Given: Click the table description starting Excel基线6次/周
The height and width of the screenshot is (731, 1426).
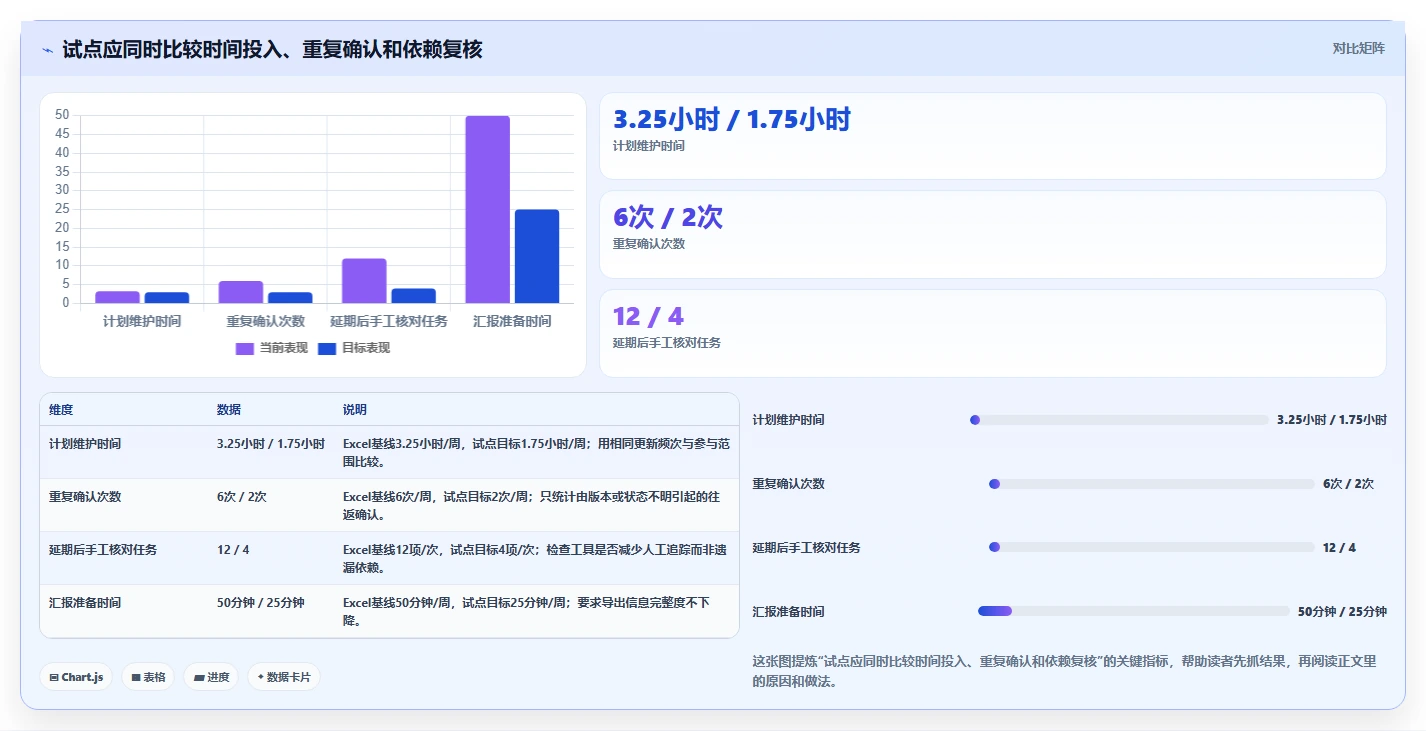Looking at the screenshot, I should click(x=531, y=505).
